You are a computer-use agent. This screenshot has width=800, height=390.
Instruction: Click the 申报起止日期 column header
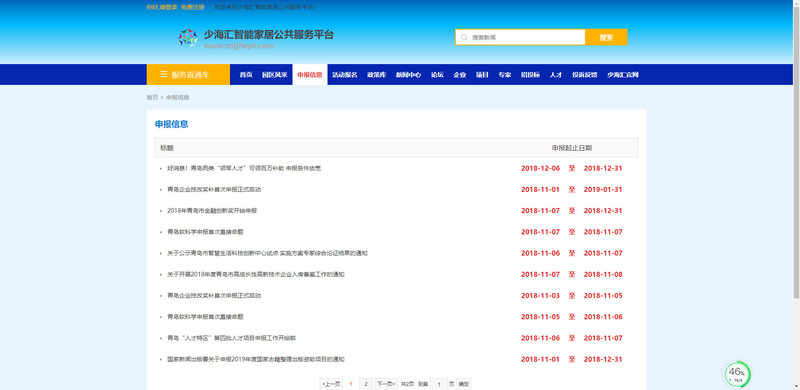(x=571, y=148)
